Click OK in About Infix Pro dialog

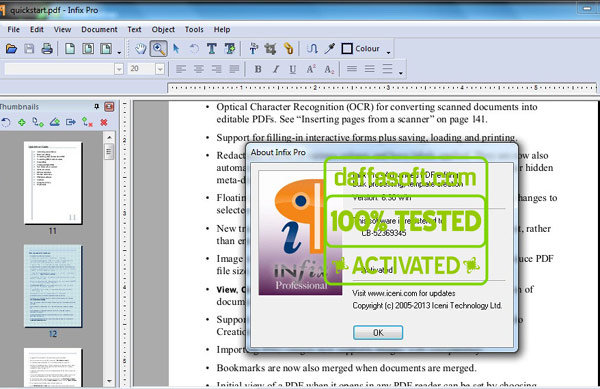coord(378,332)
